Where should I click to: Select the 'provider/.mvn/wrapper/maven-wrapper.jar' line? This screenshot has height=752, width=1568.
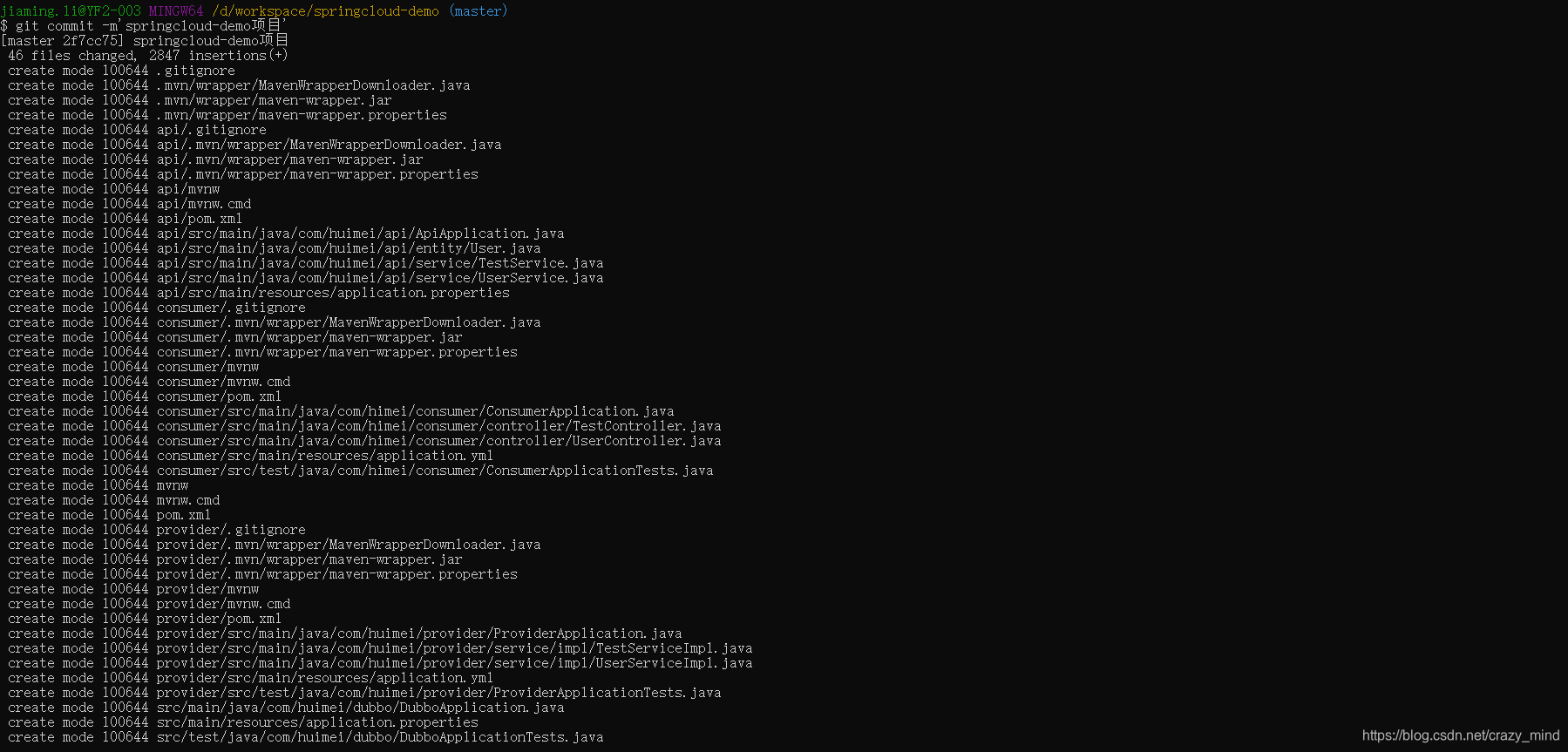click(234, 559)
